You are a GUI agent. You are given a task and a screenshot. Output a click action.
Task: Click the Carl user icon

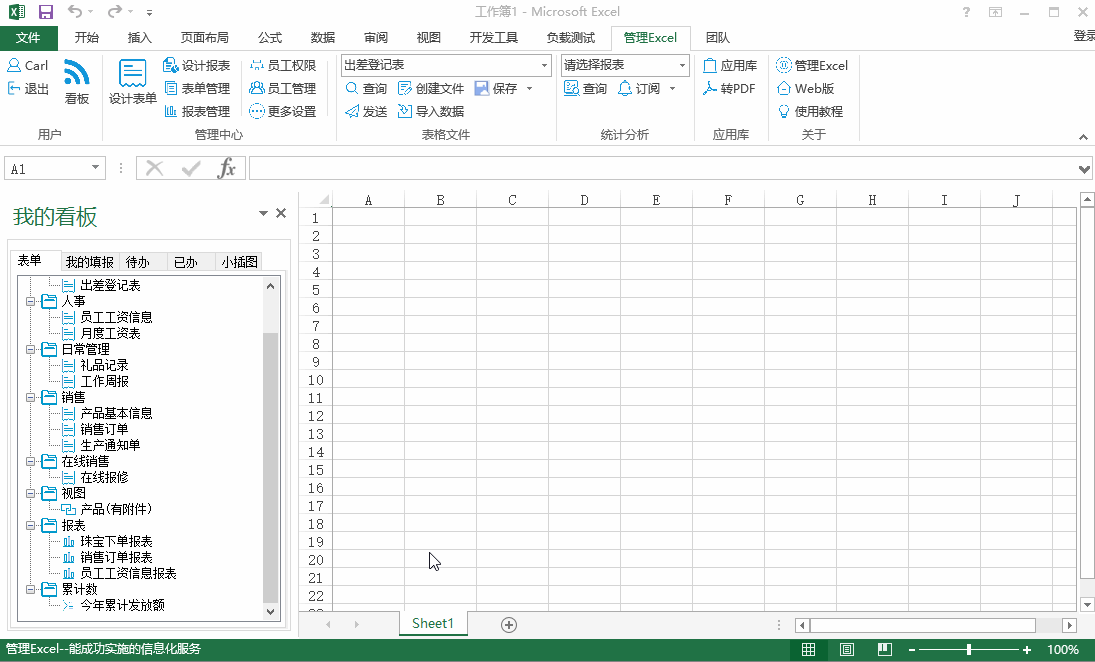(14, 66)
